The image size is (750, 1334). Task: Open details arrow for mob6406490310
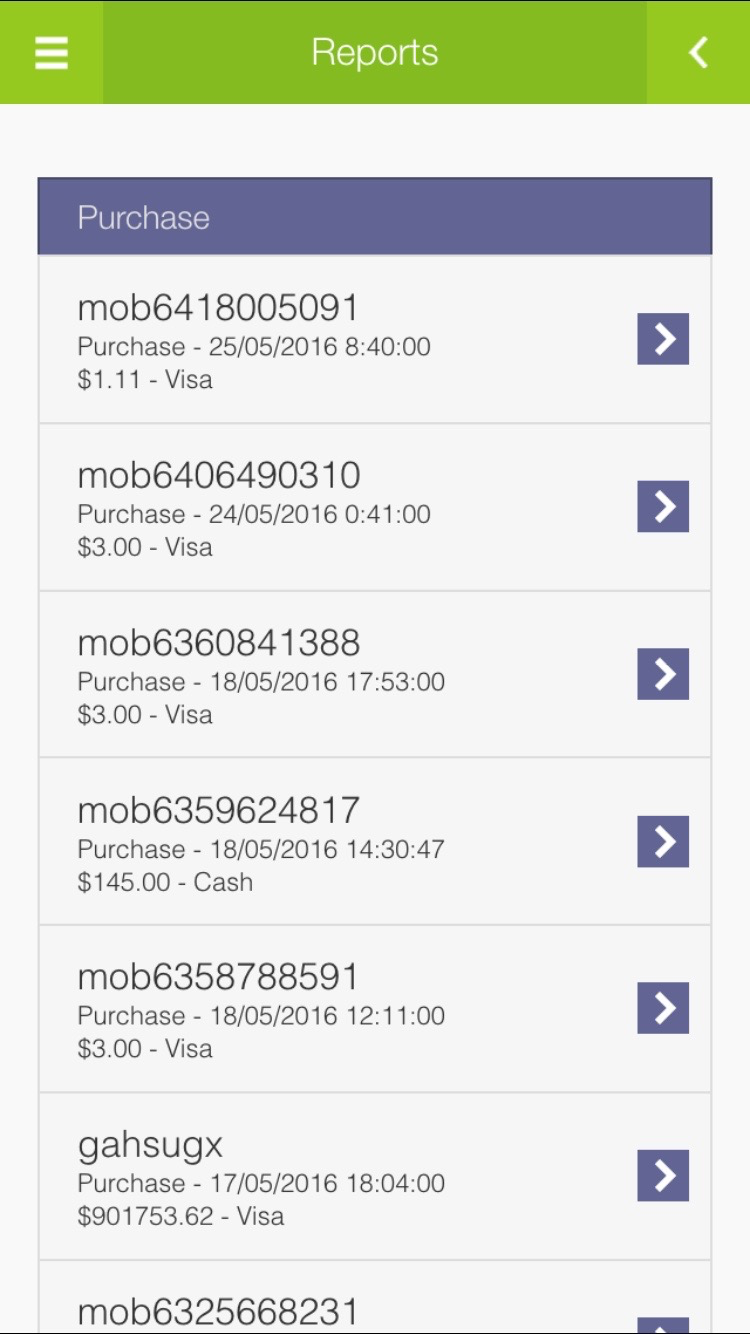pos(663,506)
